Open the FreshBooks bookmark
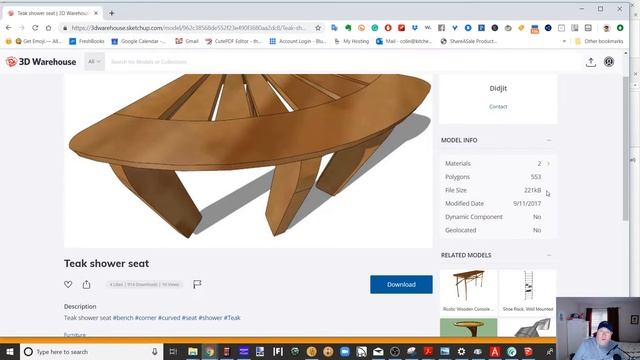This screenshot has width=640, height=360. [87, 41]
